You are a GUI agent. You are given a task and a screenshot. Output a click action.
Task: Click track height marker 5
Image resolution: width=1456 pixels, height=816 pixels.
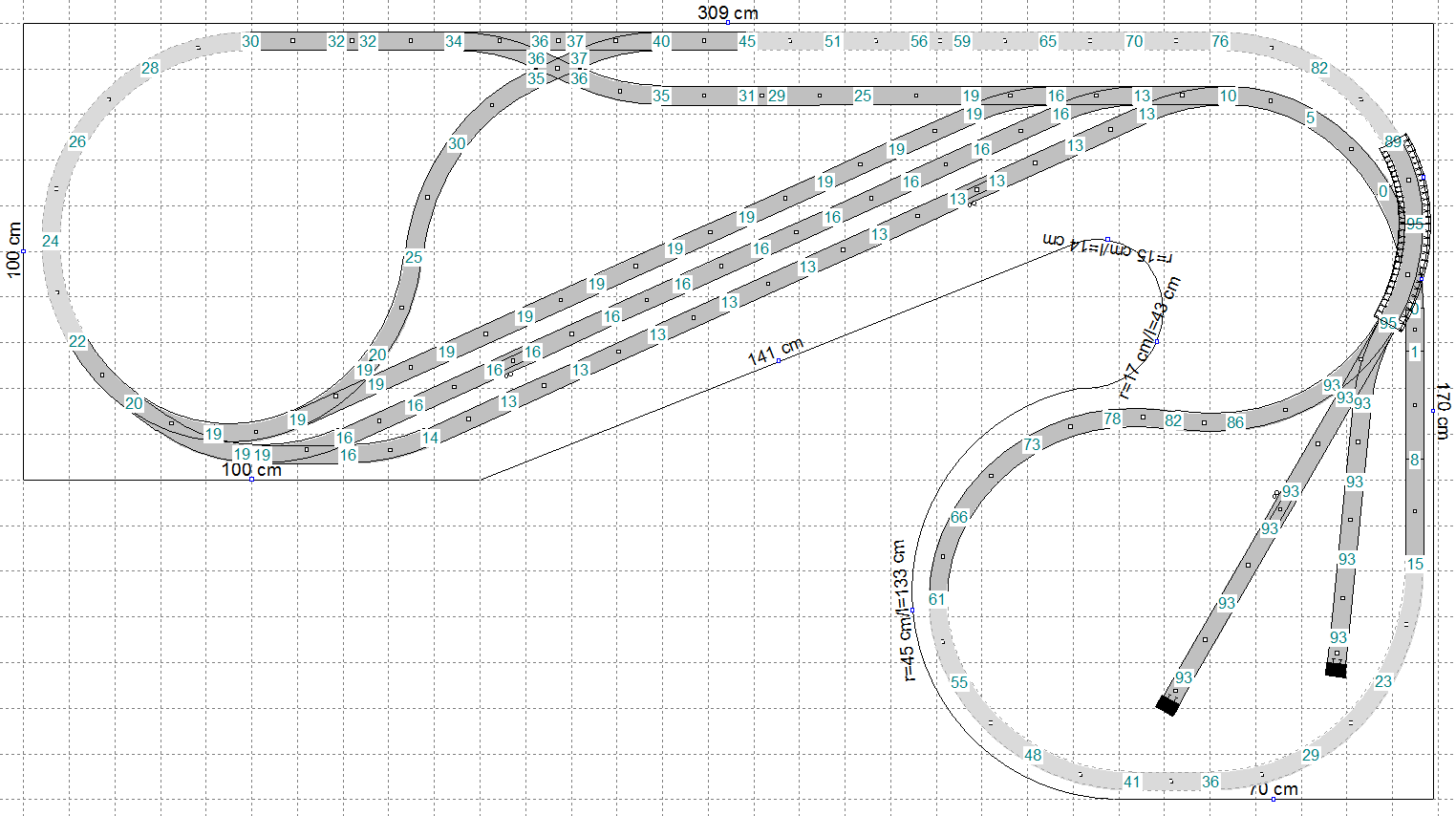(x=1311, y=118)
